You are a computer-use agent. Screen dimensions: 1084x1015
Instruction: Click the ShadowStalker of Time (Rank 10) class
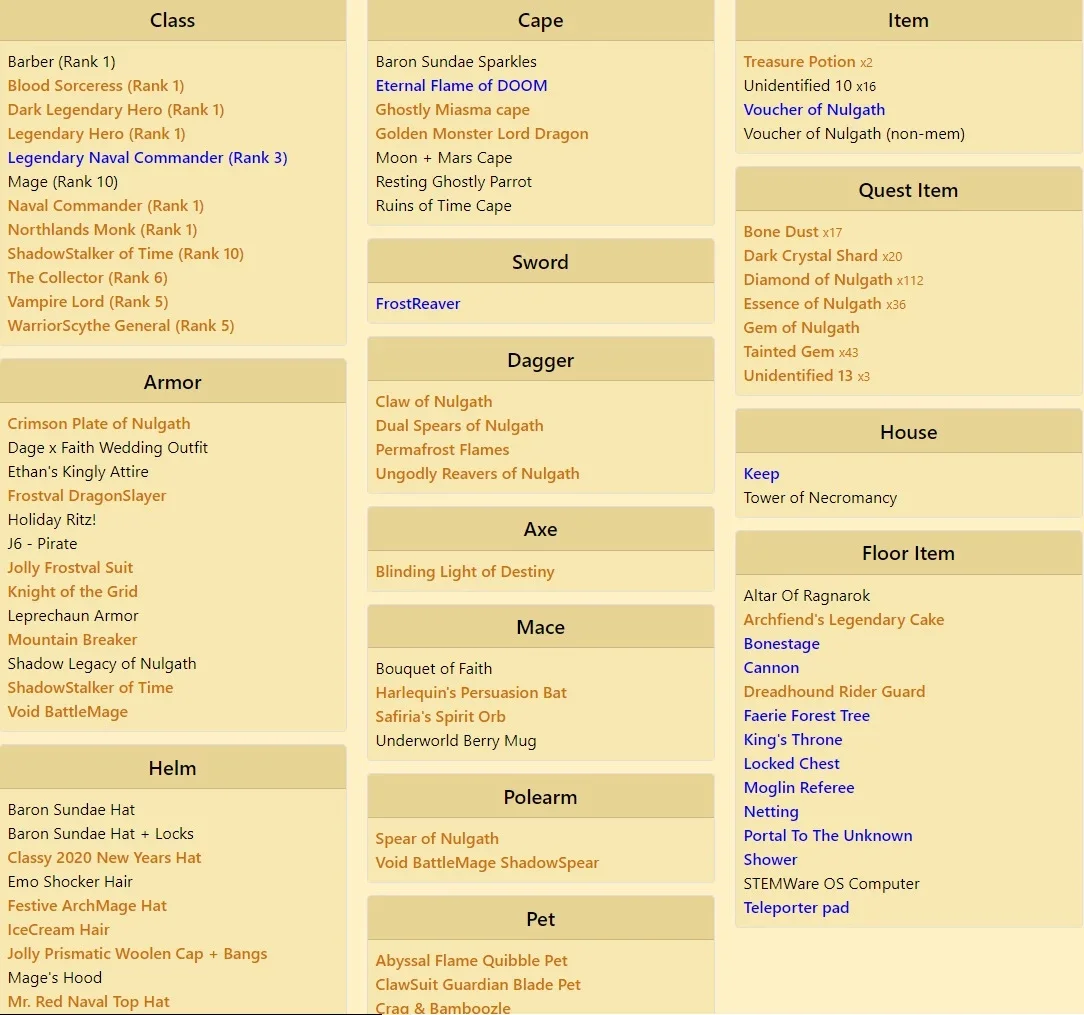pyautogui.click(x=126, y=254)
